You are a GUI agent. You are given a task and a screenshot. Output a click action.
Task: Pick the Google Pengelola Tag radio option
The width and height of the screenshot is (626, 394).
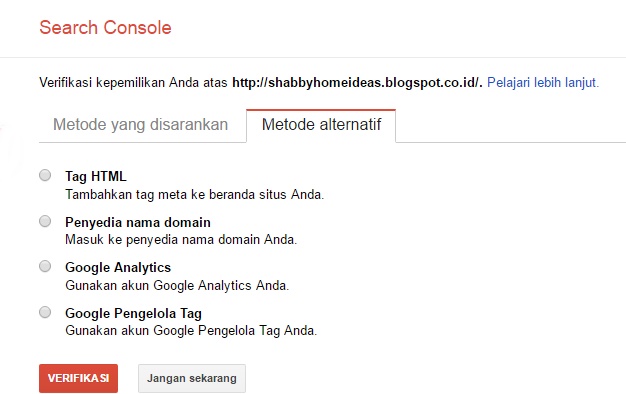coord(45,312)
